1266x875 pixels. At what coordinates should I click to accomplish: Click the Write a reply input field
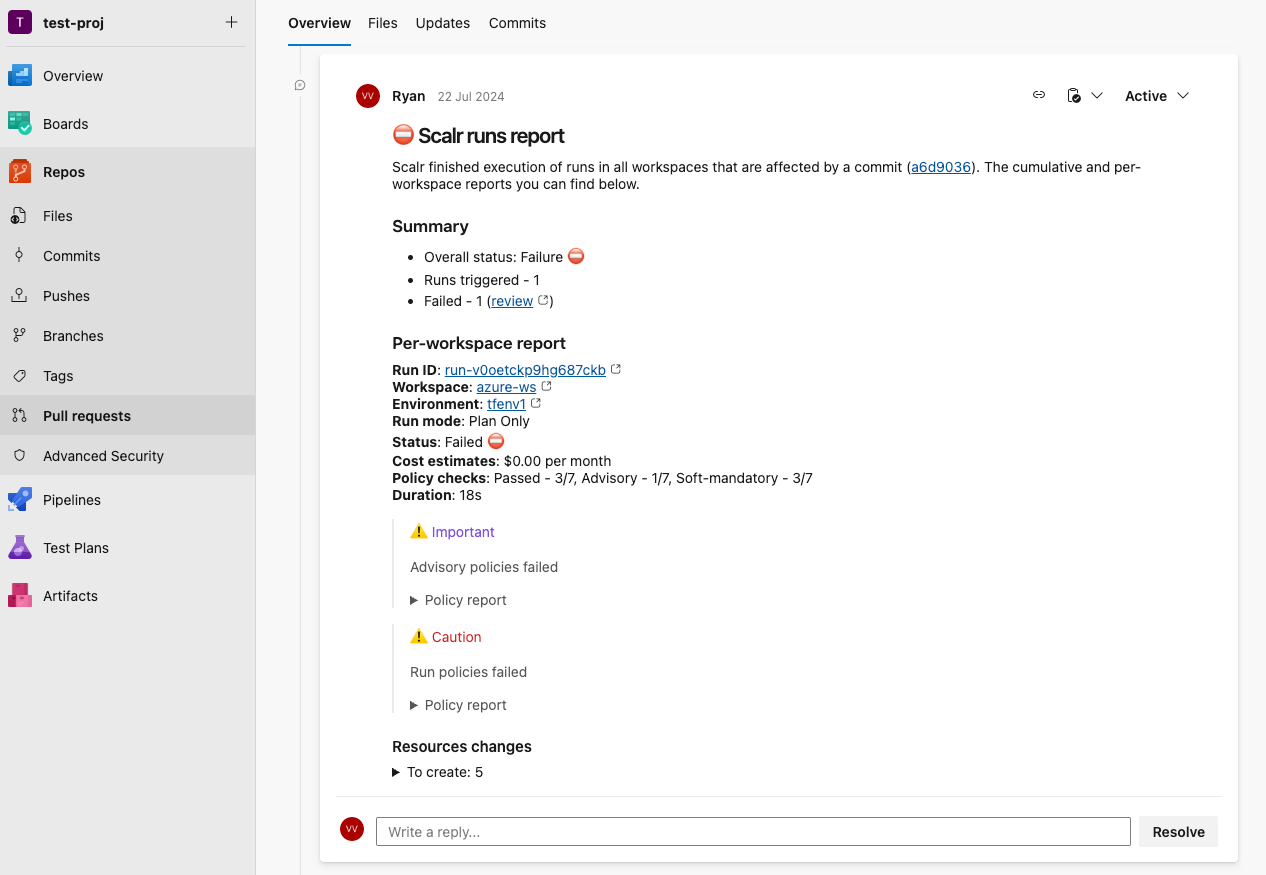[x=753, y=831]
